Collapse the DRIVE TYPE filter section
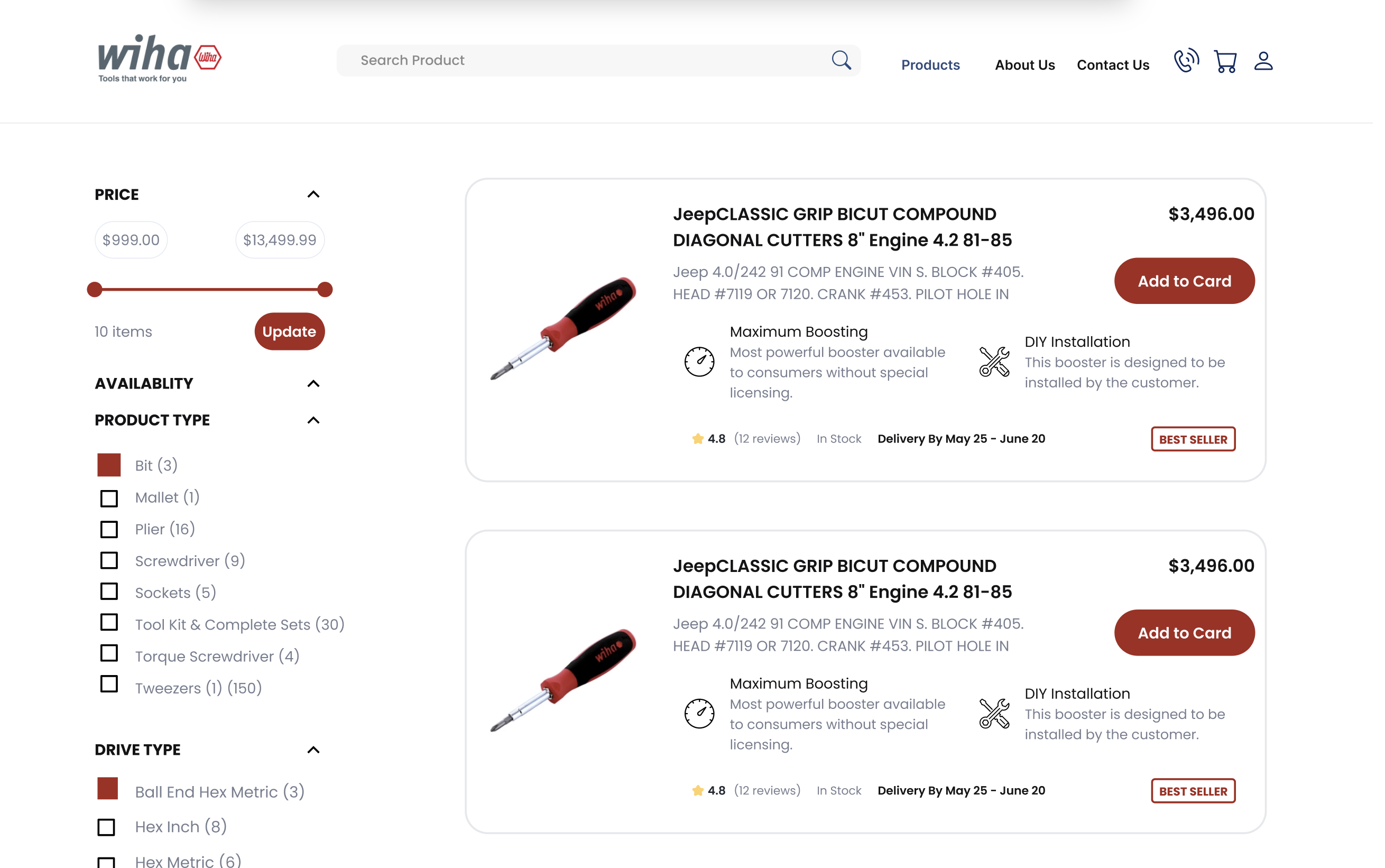The height and width of the screenshot is (868, 1385). pyautogui.click(x=313, y=750)
